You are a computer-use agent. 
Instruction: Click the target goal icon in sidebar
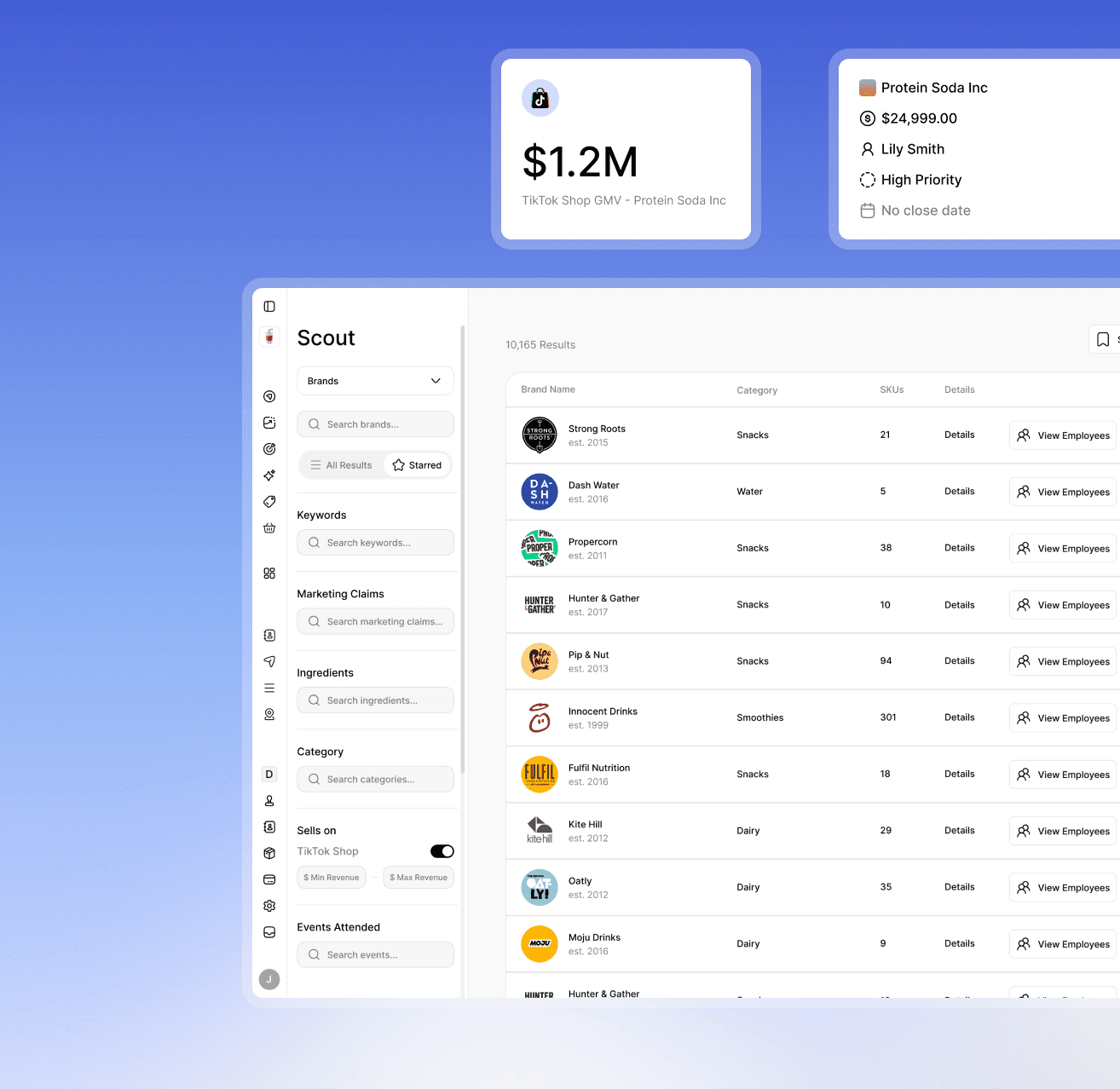tap(269, 449)
